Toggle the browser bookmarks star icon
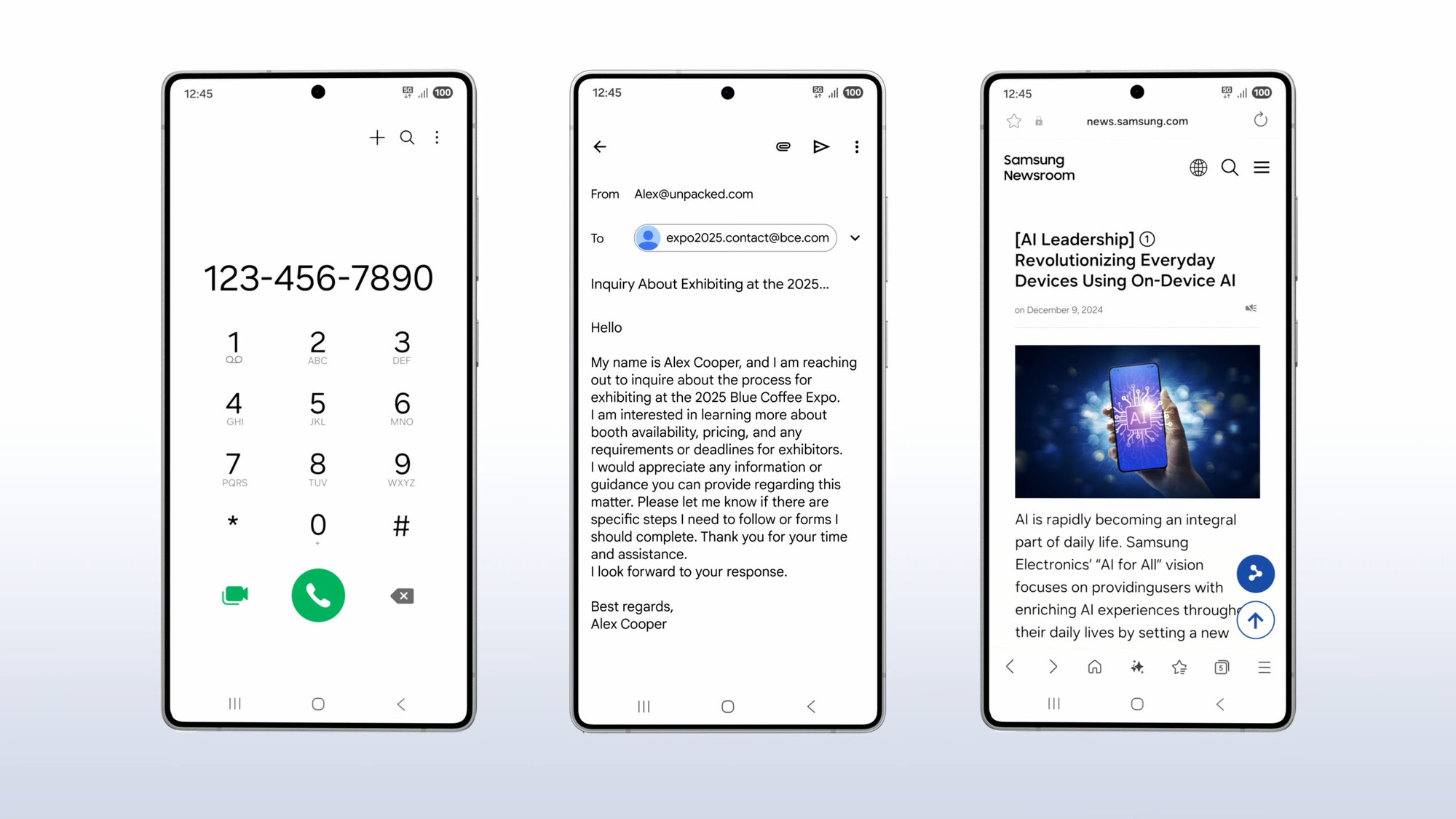 pyautogui.click(x=1013, y=121)
